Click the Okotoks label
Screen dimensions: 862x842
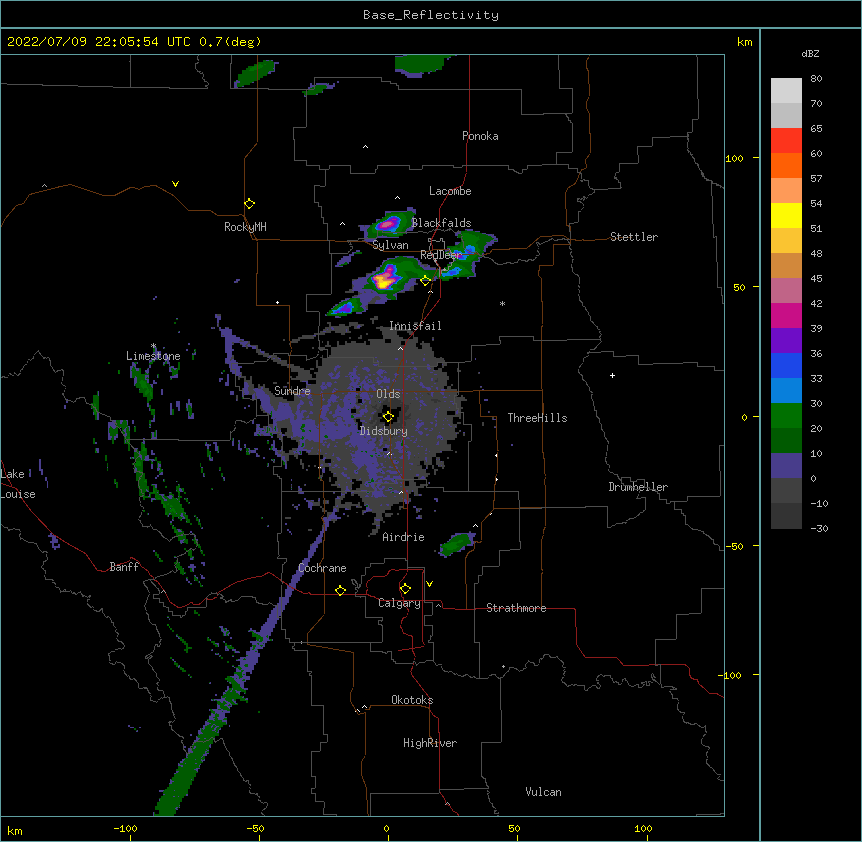coord(412,700)
